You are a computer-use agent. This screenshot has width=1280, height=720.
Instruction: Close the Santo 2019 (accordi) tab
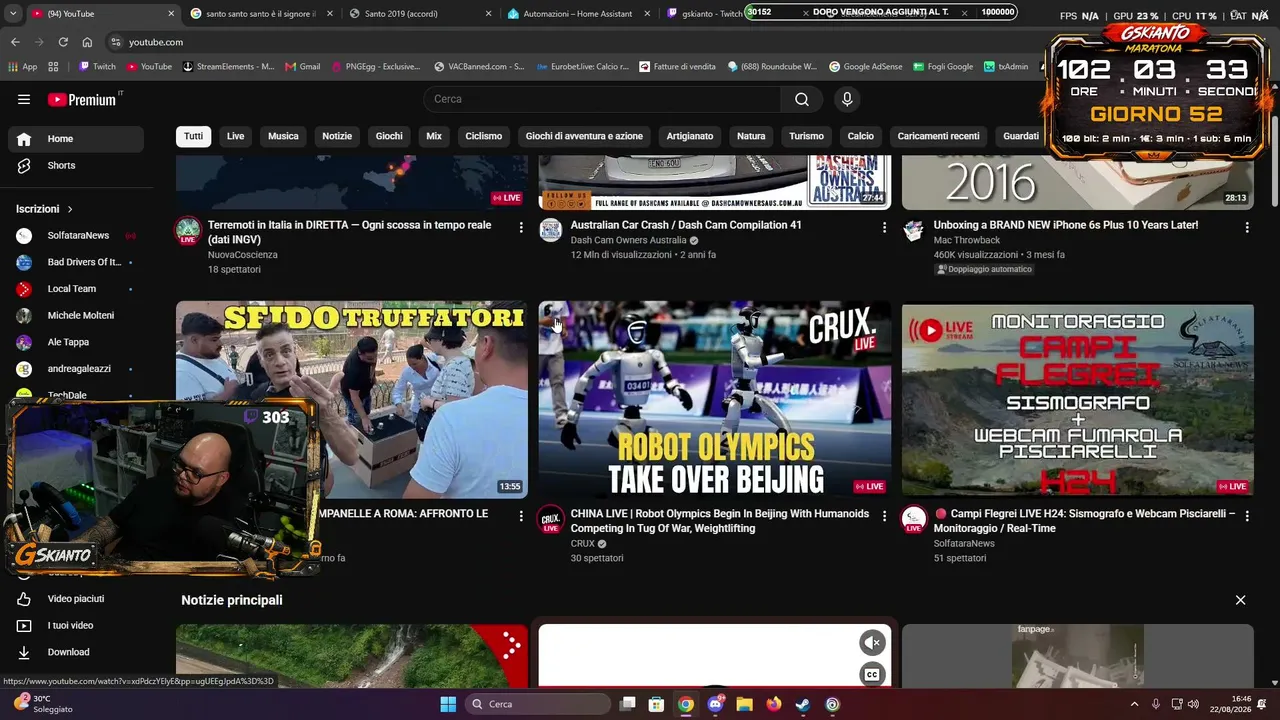[488, 14]
